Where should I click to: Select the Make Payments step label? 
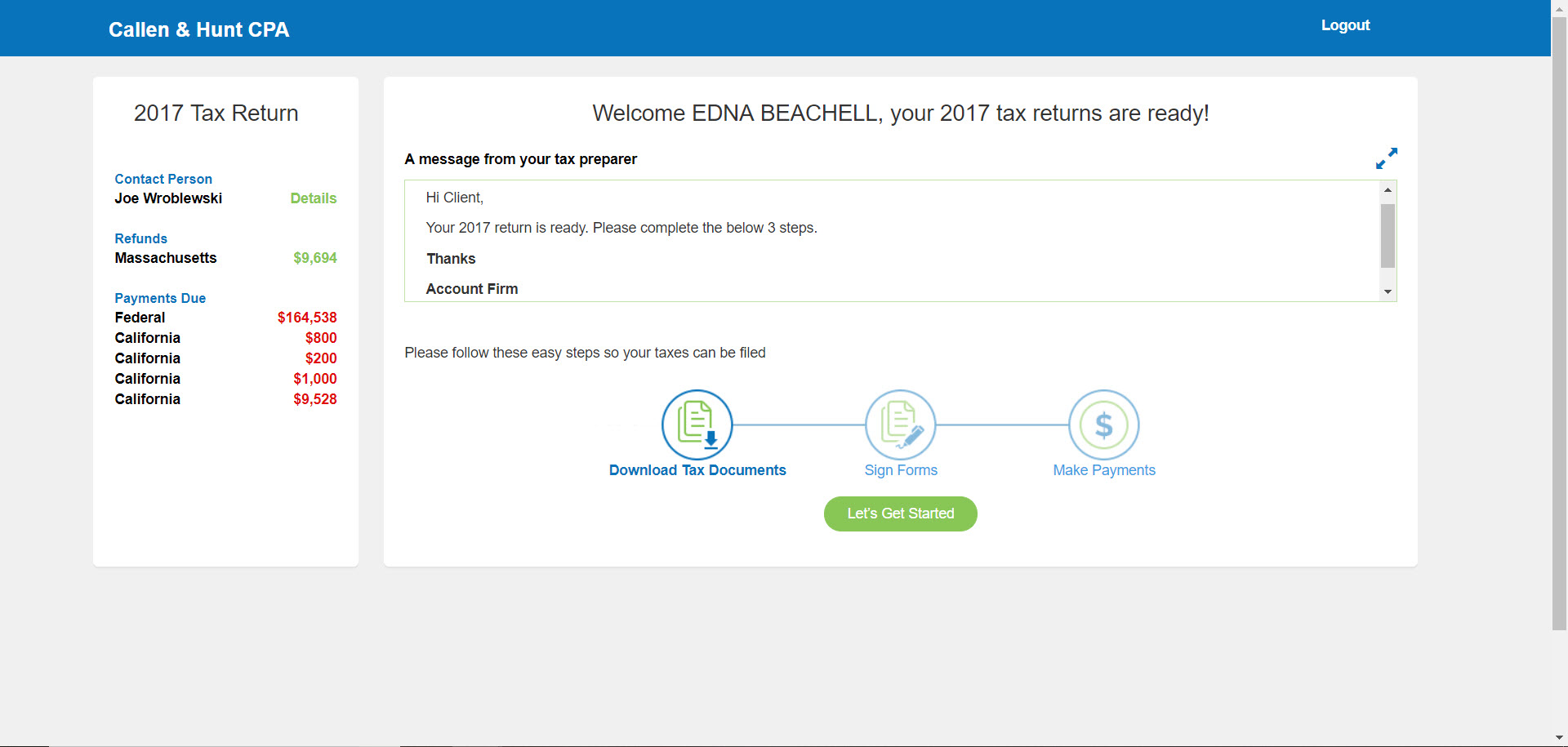(x=1103, y=470)
